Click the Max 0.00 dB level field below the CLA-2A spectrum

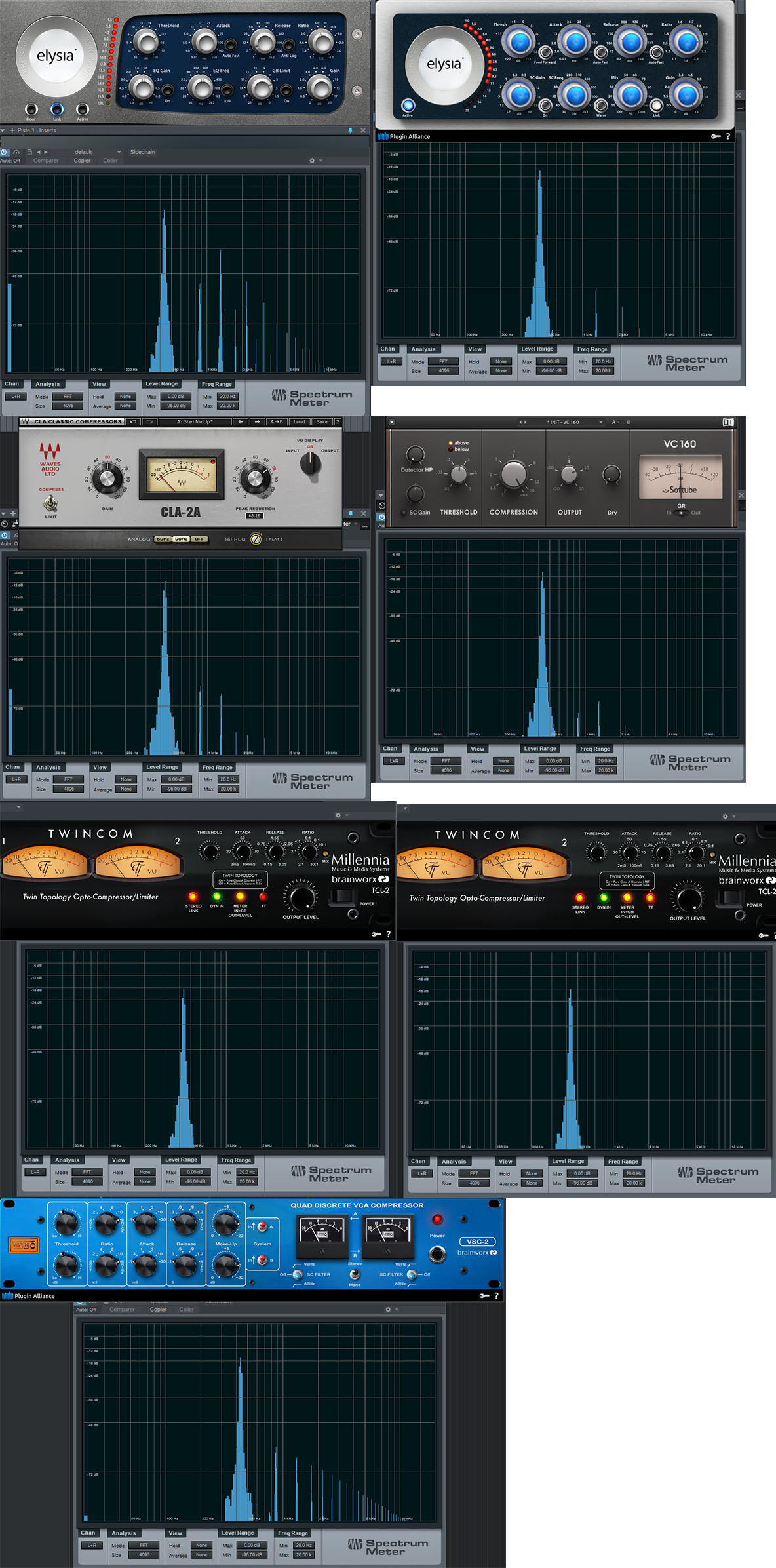[176, 779]
